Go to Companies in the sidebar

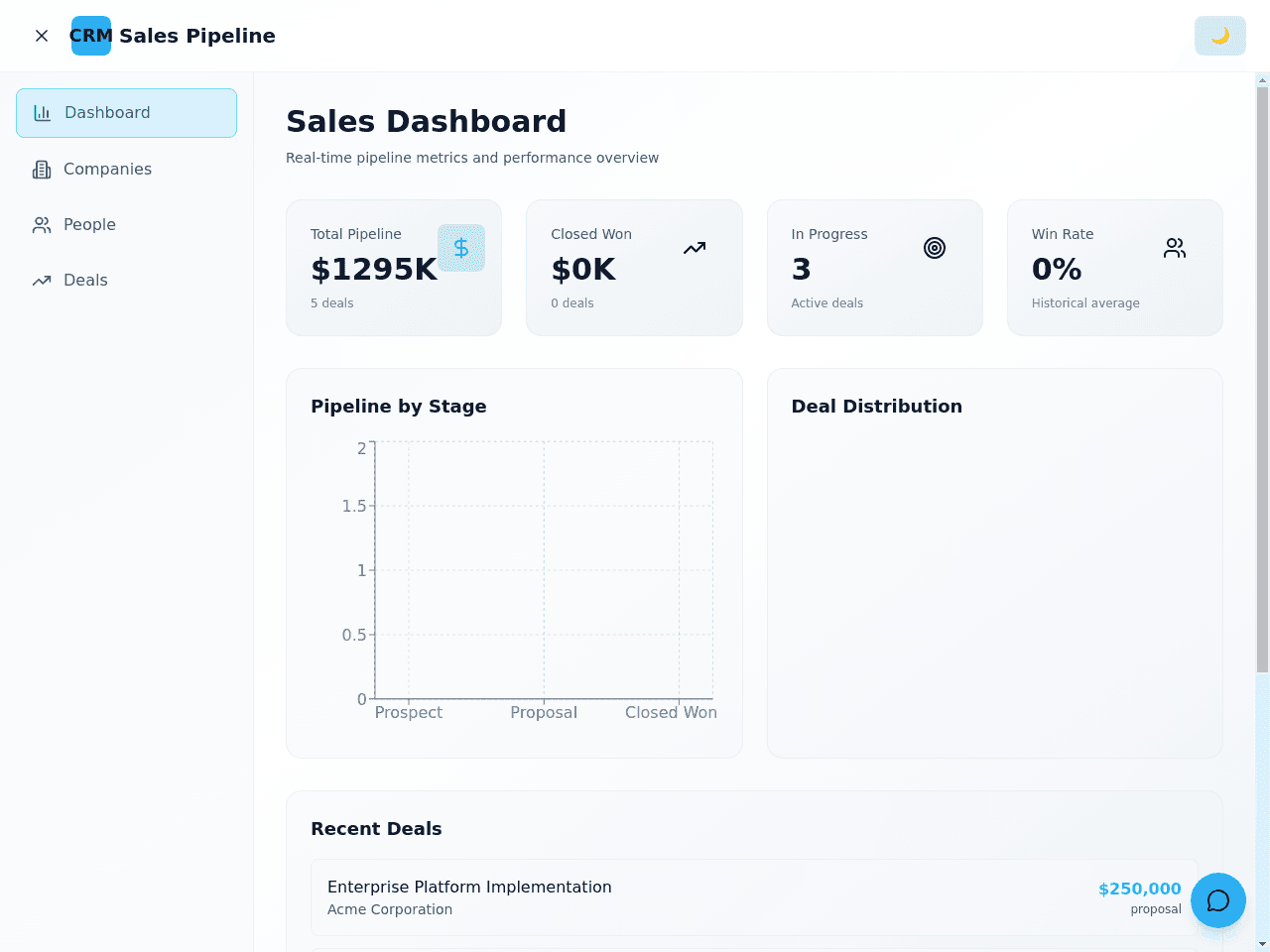coord(126,170)
